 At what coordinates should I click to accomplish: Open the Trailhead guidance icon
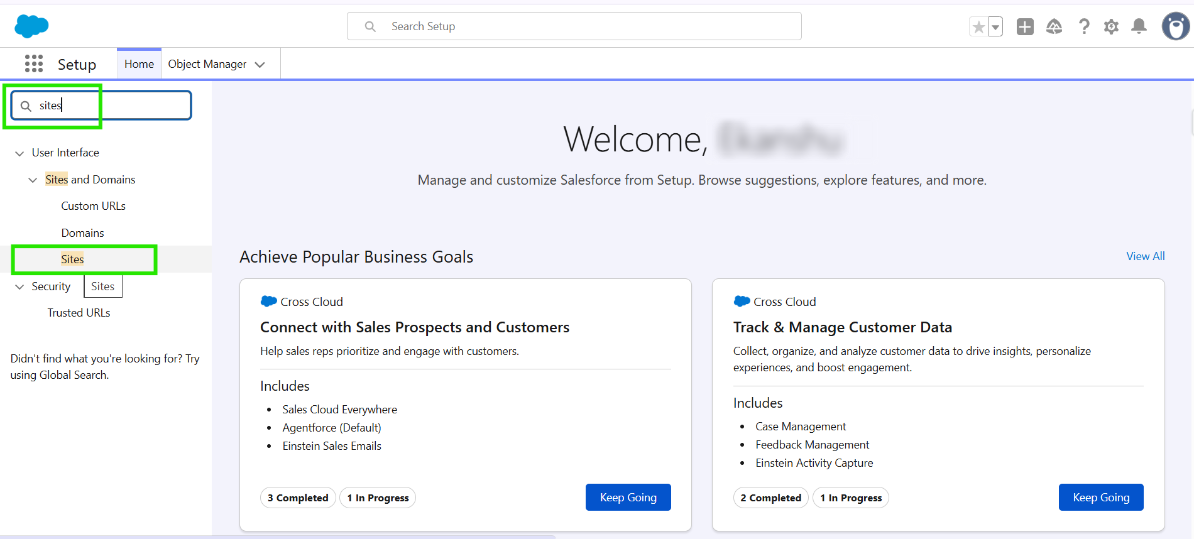1054,27
